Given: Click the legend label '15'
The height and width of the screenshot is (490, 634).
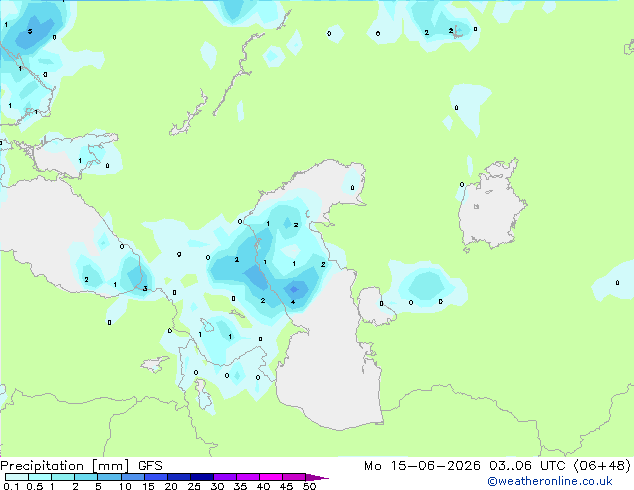Looking at the screenshot, I should (x=148, y=486).
